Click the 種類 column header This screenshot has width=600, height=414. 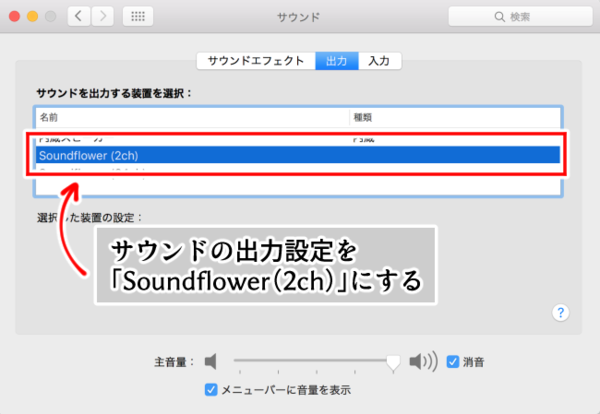point(455,117)
